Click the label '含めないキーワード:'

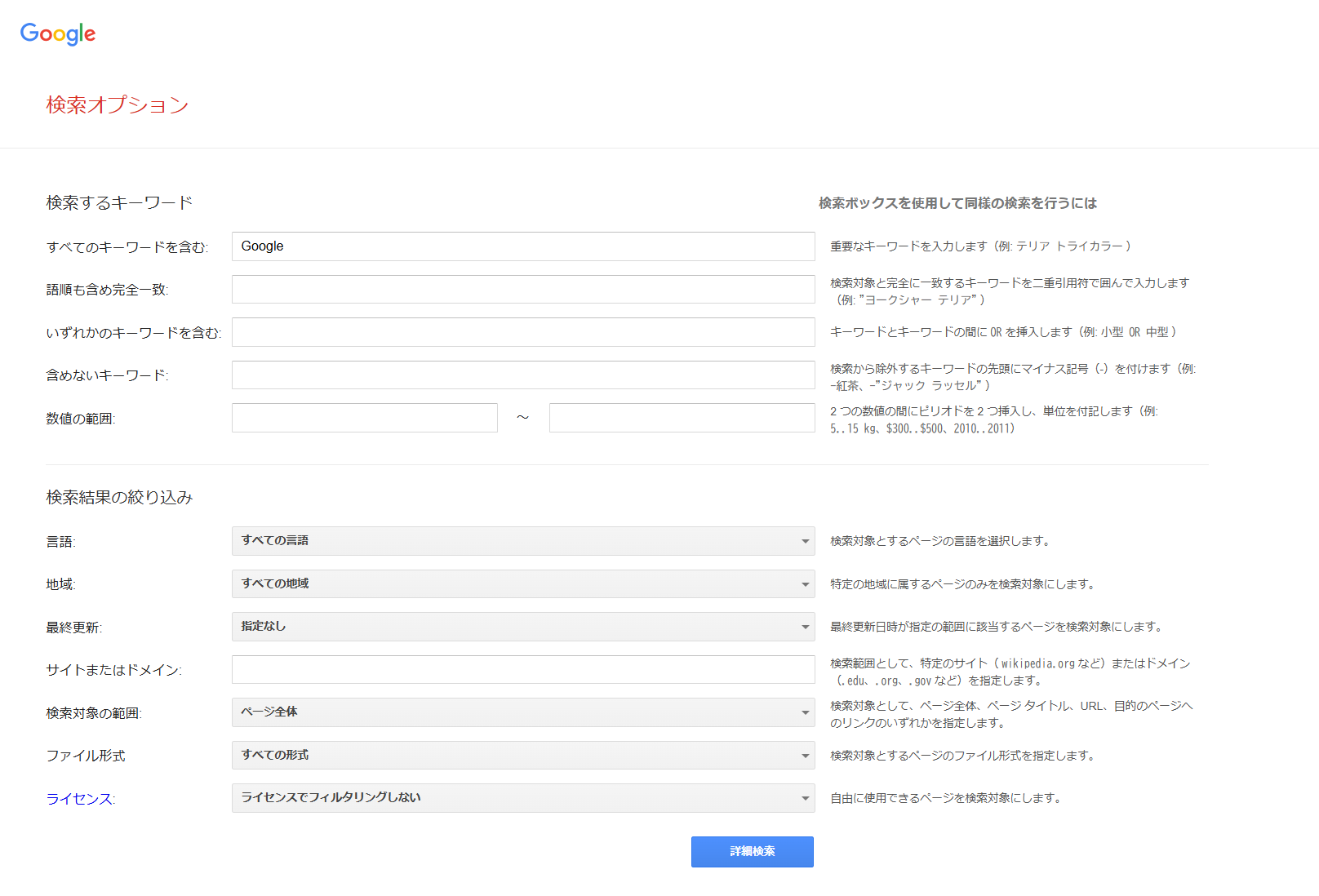coord(107,375)
